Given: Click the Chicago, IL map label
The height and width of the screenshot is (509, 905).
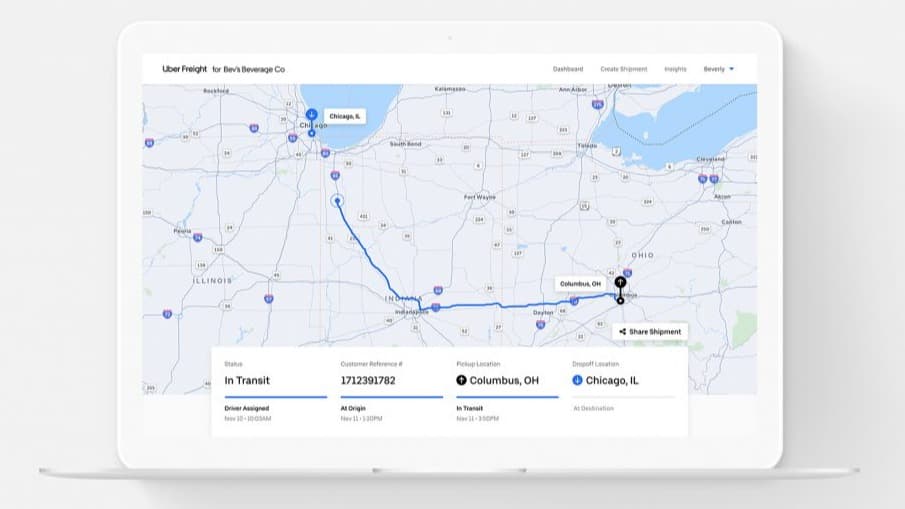Looking at the screenshot, I should (345, 116).
